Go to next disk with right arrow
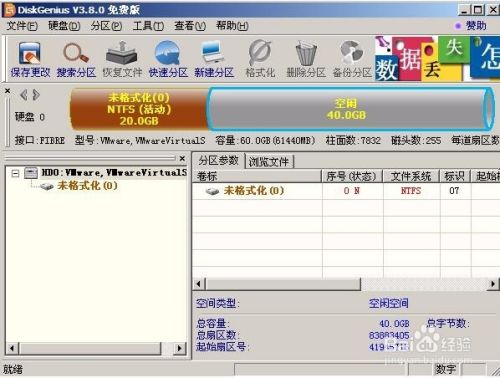 [36, 95]
